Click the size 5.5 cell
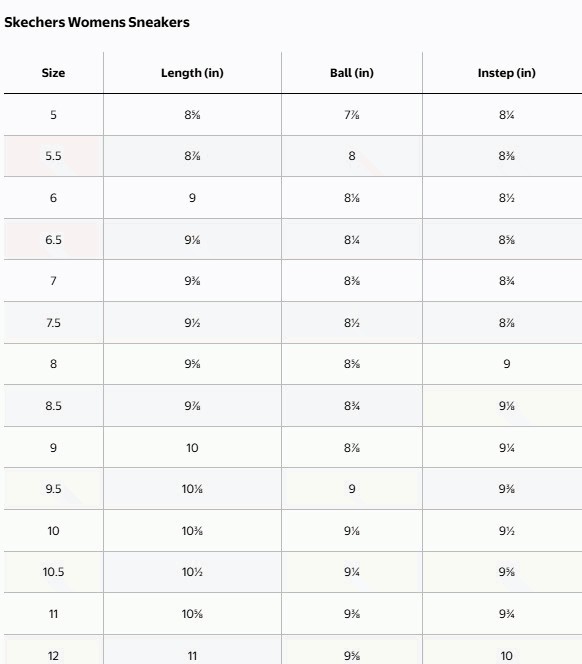 click(x=53, y=156)
